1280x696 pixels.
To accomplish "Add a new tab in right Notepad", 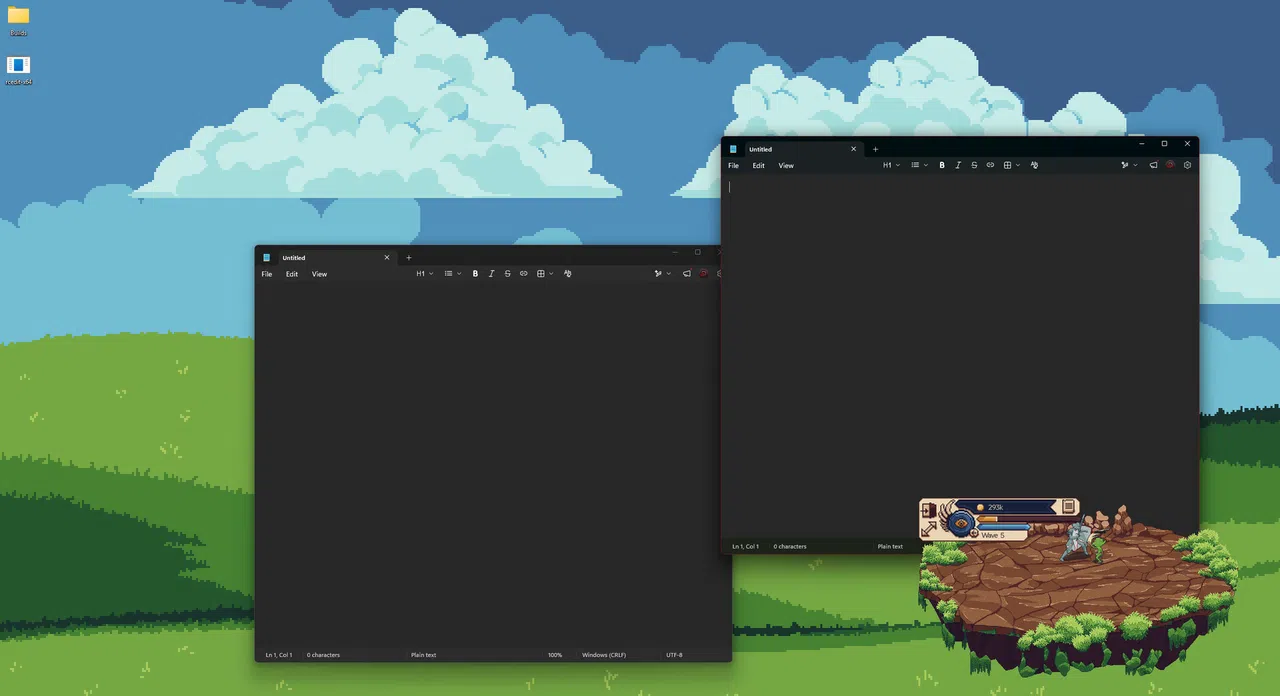I will tap(875, 149).
